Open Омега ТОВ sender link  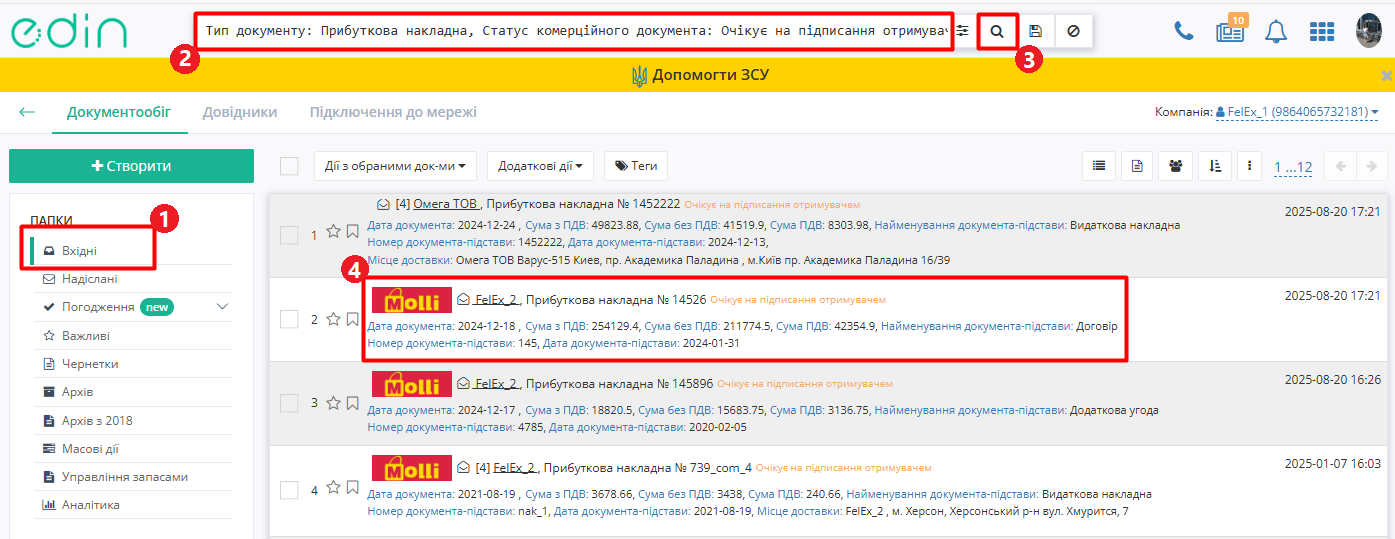[x=447, y=203]
